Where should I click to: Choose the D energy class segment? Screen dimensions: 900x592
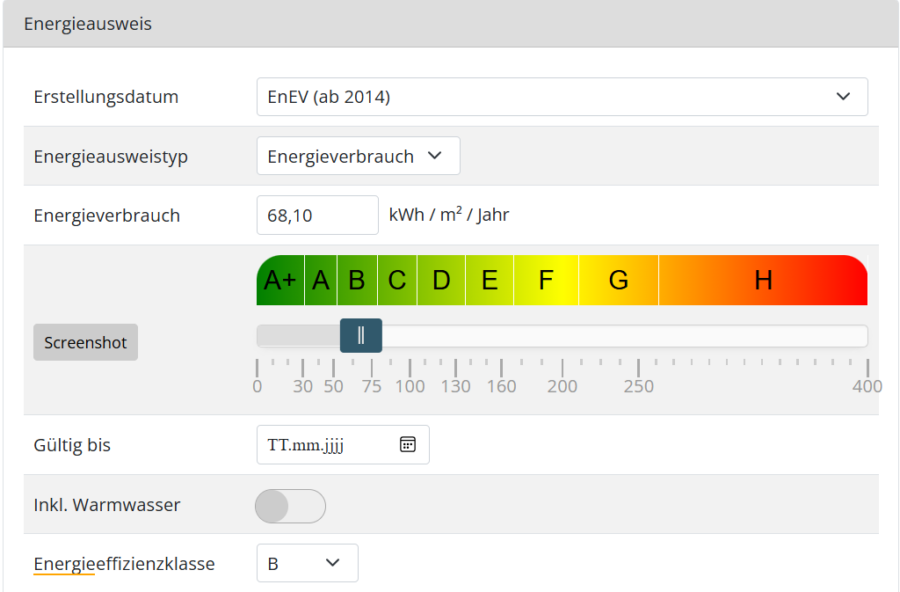point(441,281)
